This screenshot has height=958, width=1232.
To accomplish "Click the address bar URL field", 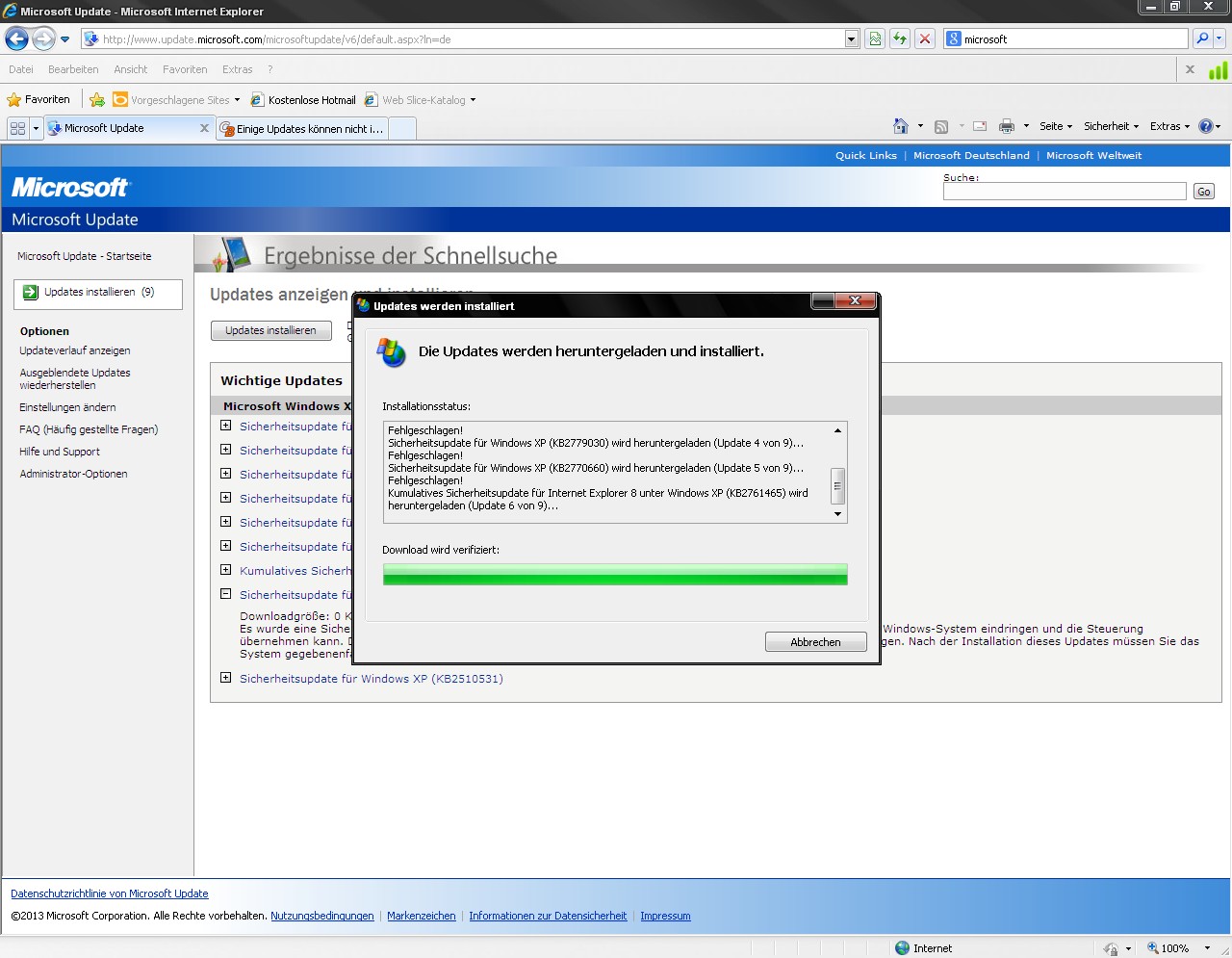I will (462, 39).
